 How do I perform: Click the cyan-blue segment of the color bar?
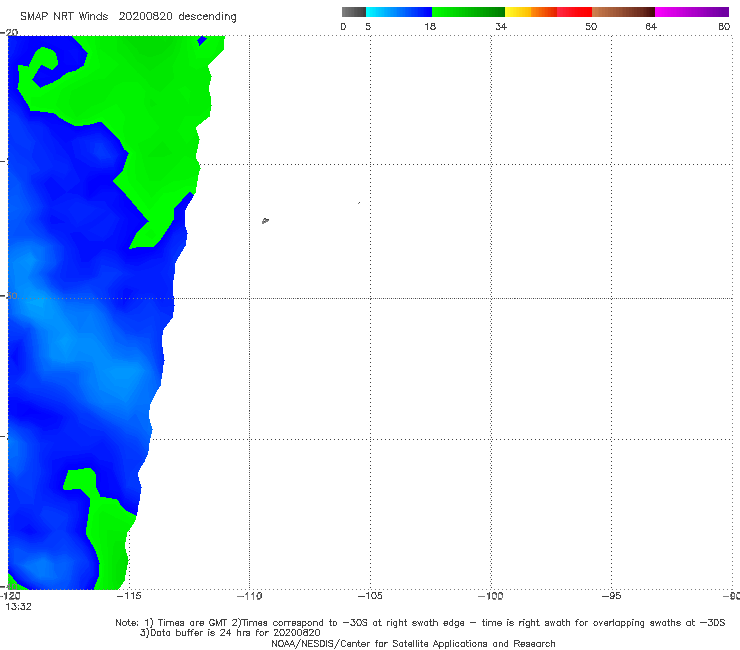399,12
